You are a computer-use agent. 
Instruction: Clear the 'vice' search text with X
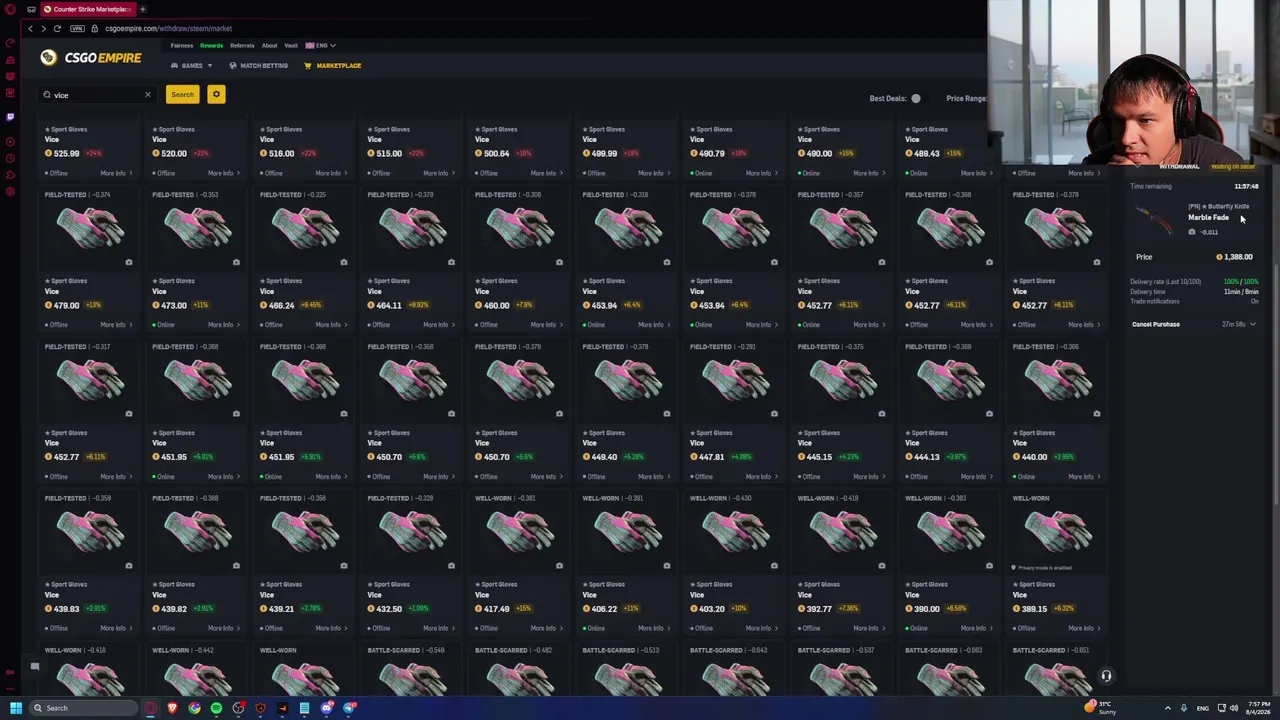148,95
